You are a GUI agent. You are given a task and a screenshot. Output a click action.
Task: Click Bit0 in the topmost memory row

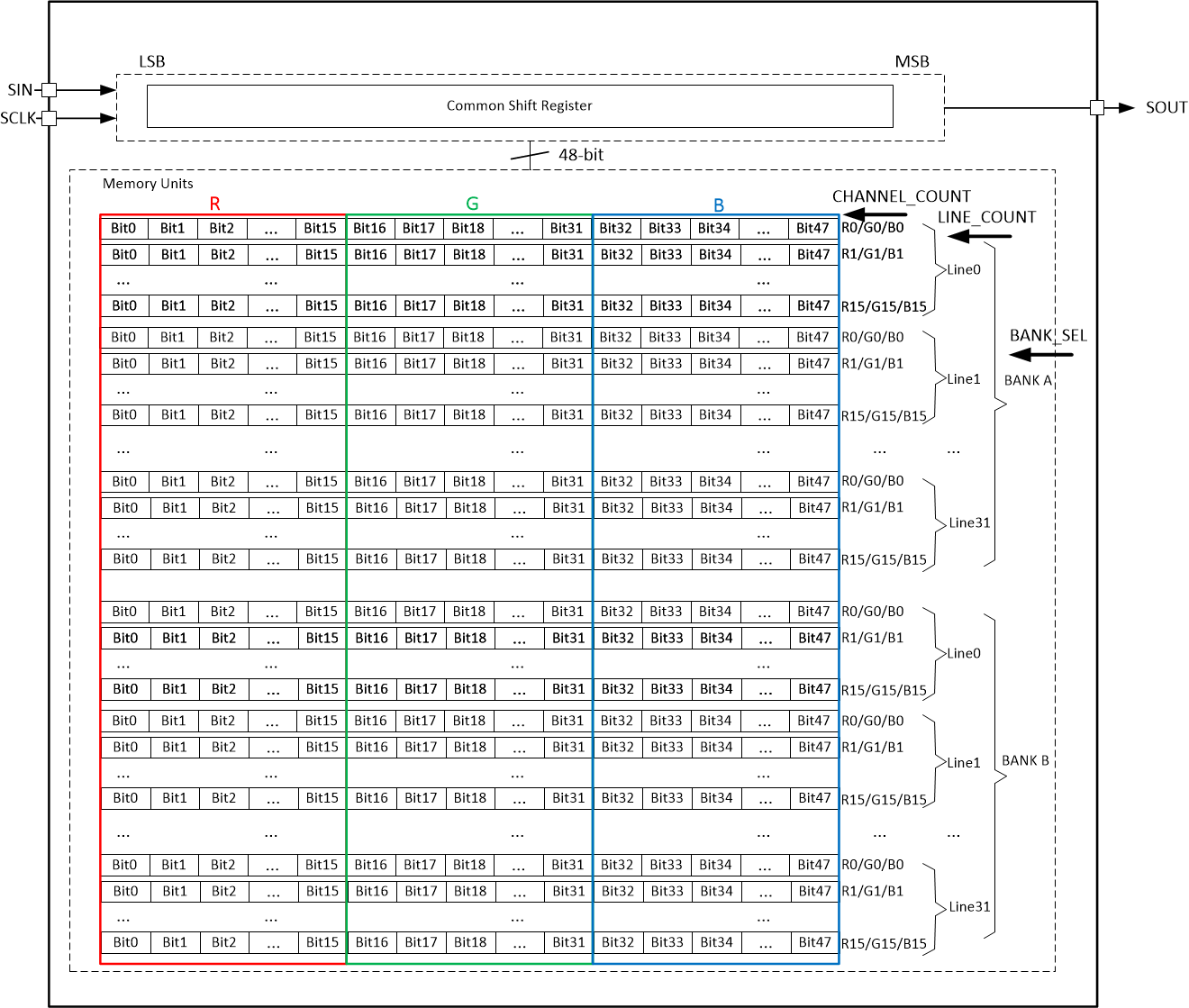123,228
